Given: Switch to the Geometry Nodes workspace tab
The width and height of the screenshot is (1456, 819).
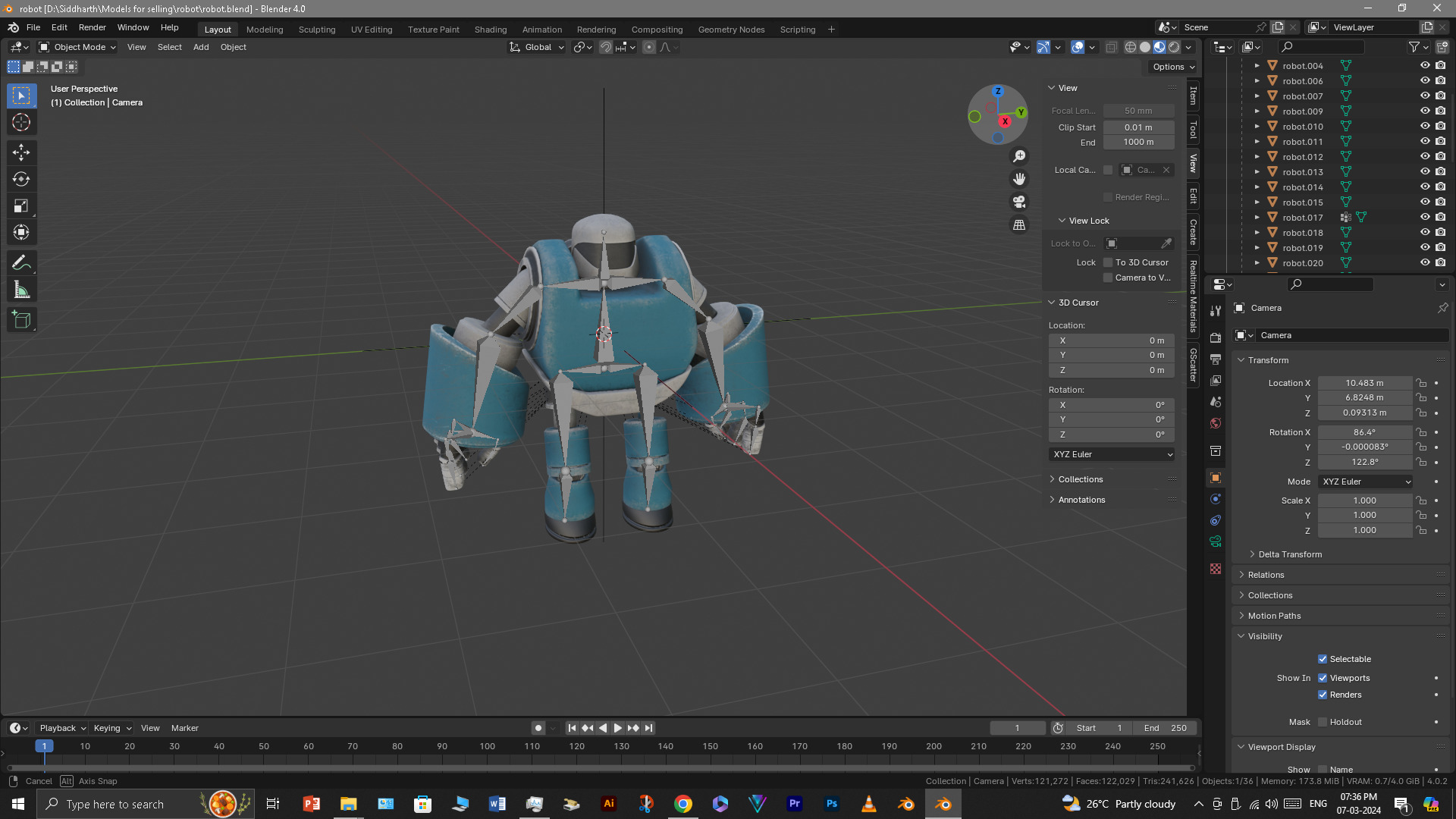Looking at the screenshot, I should coord(731,30).
